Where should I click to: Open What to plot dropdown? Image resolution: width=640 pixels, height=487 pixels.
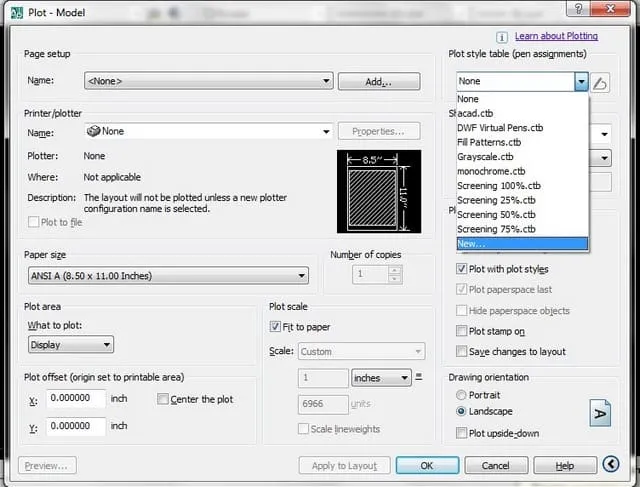click(71, 345)
